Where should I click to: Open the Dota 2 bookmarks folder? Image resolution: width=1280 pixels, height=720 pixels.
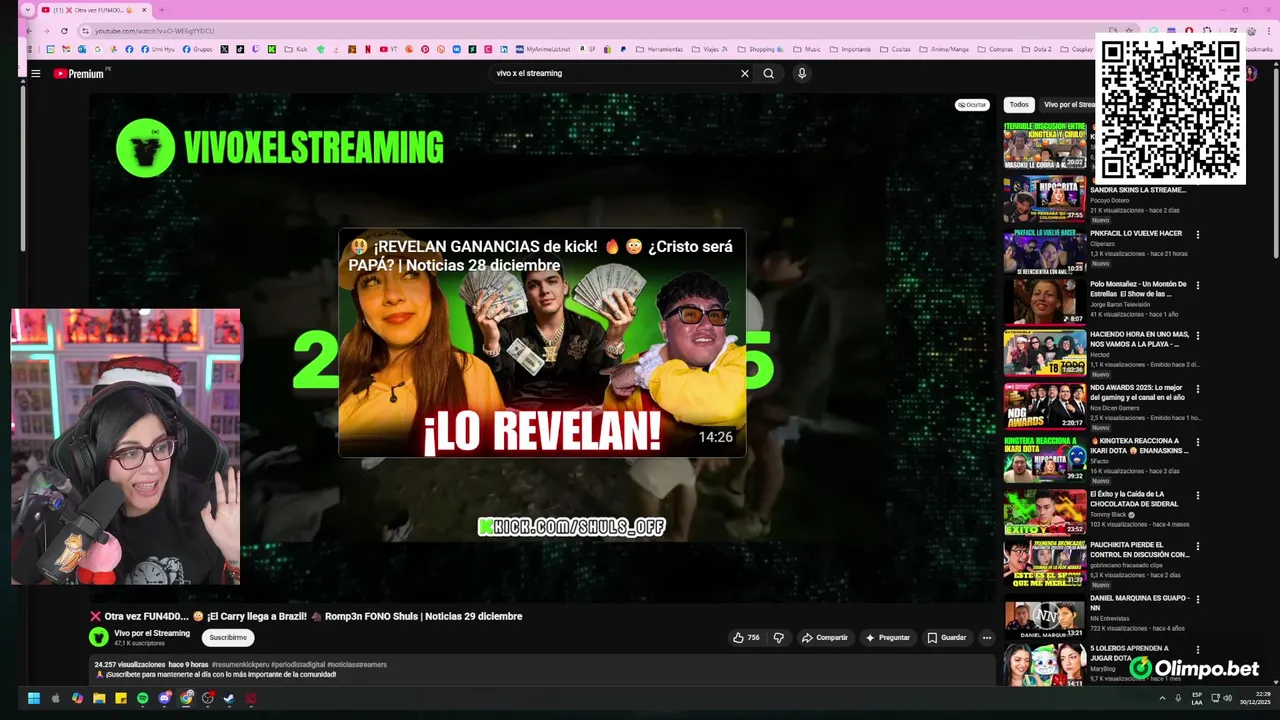(1038, 49)
